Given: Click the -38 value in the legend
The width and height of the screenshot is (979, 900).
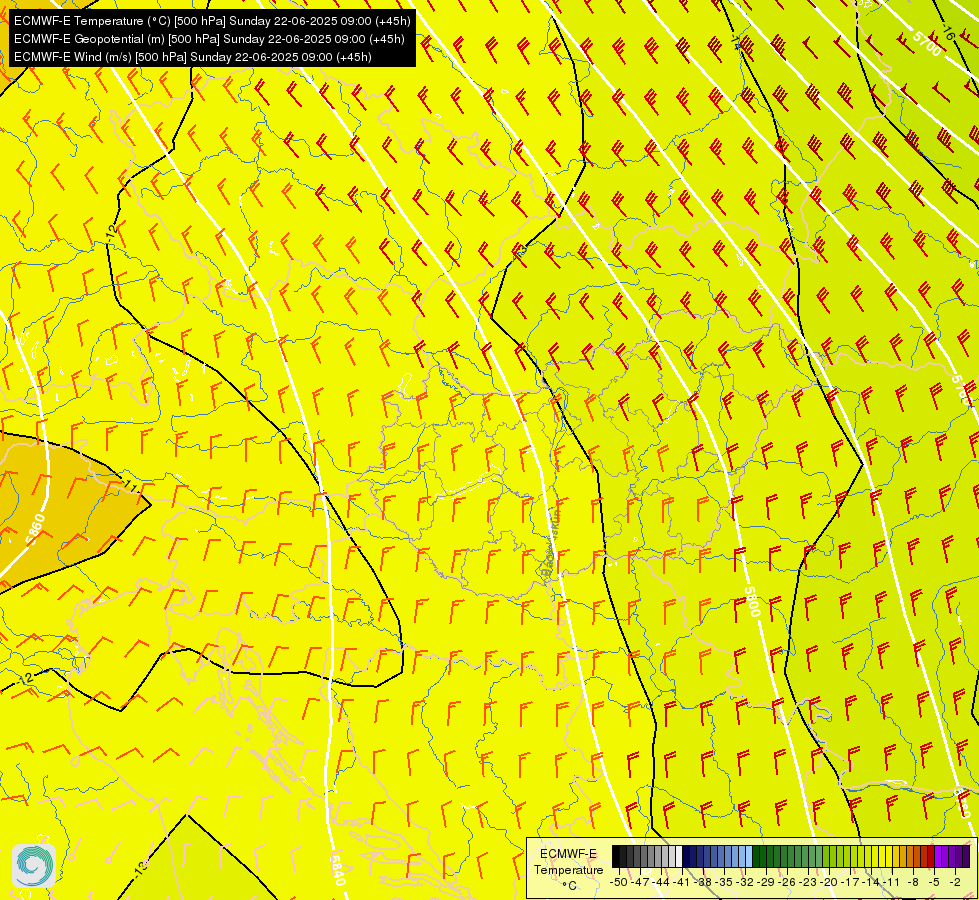Looking at the screenshot, I should (703, 883).
